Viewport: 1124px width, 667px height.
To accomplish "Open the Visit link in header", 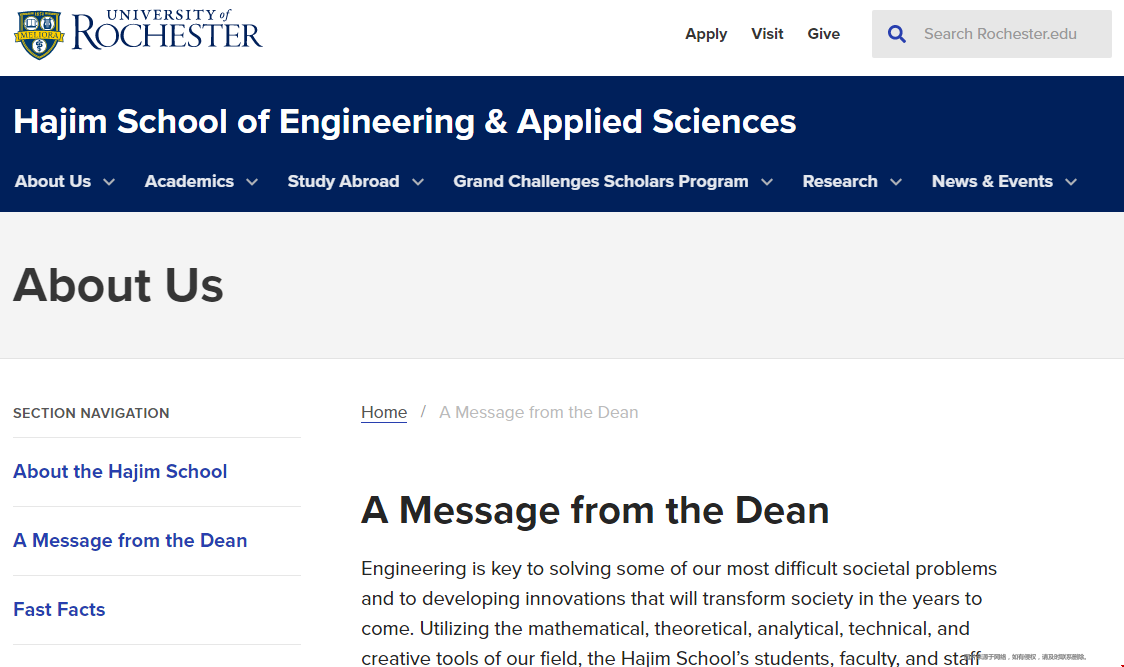I will tap(767, 34).
